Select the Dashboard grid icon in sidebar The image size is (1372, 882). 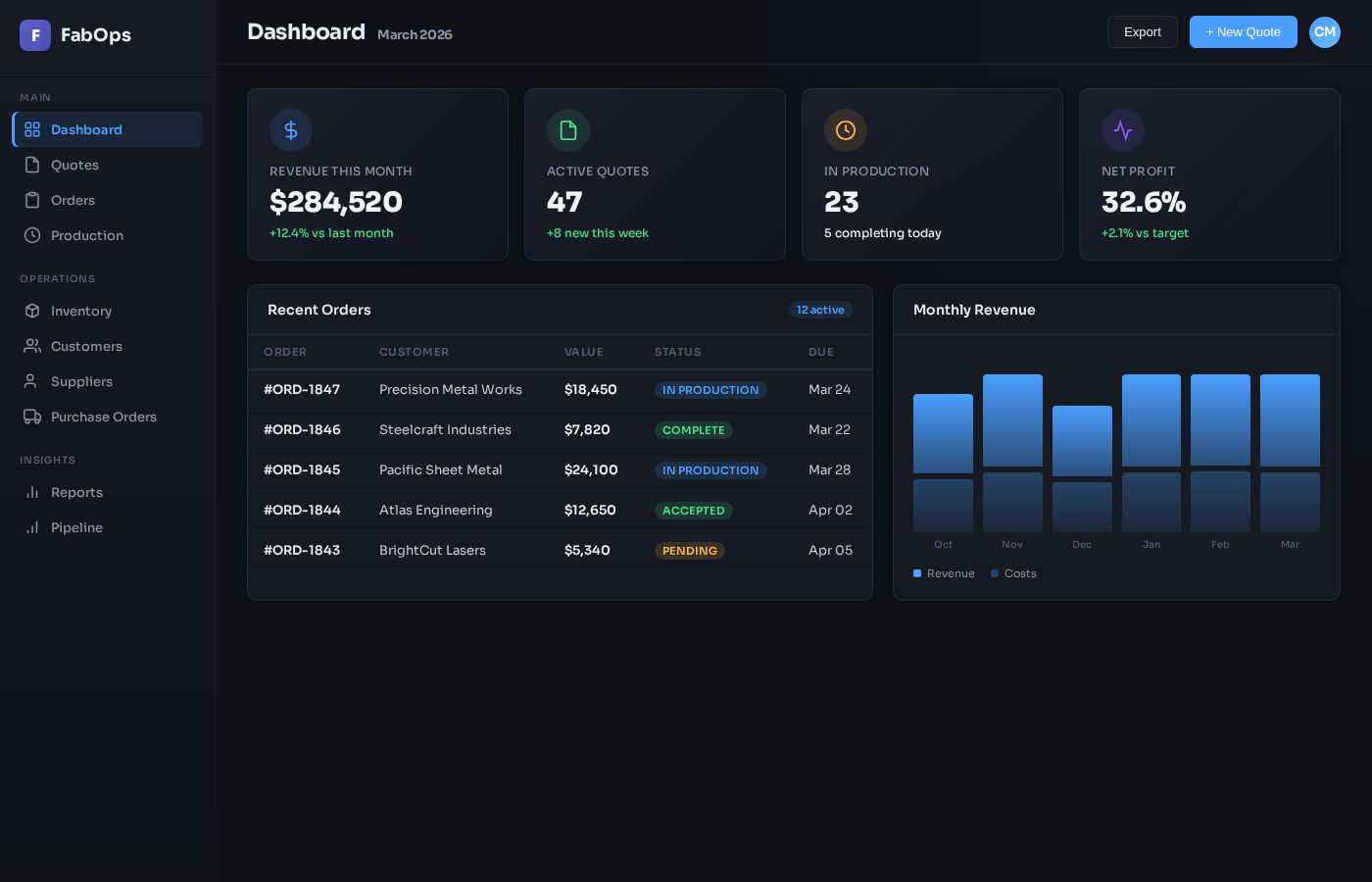click(x=31, y=128)
